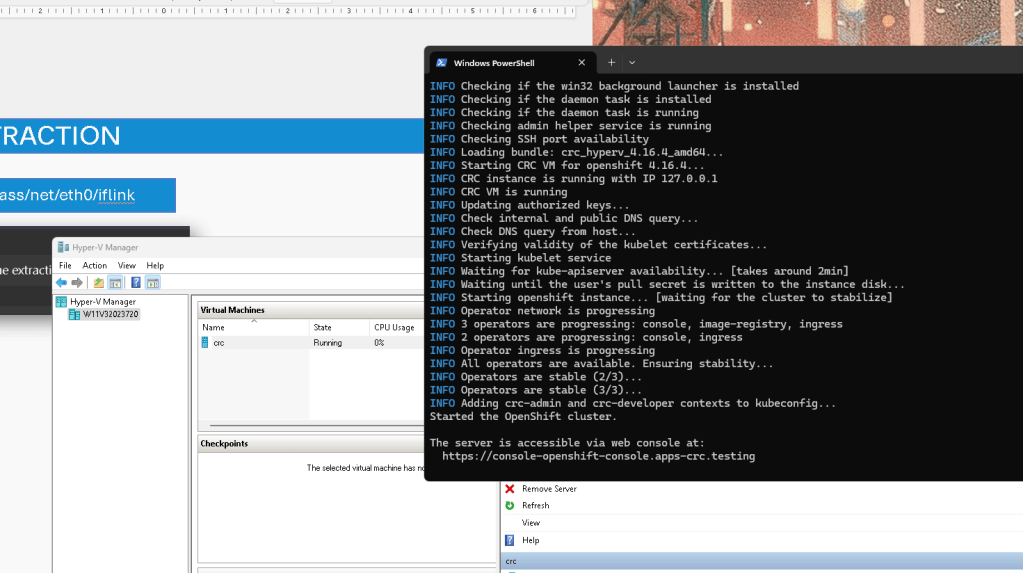Click the blue Help question-mark toolbar icon

tap(136, 283)
